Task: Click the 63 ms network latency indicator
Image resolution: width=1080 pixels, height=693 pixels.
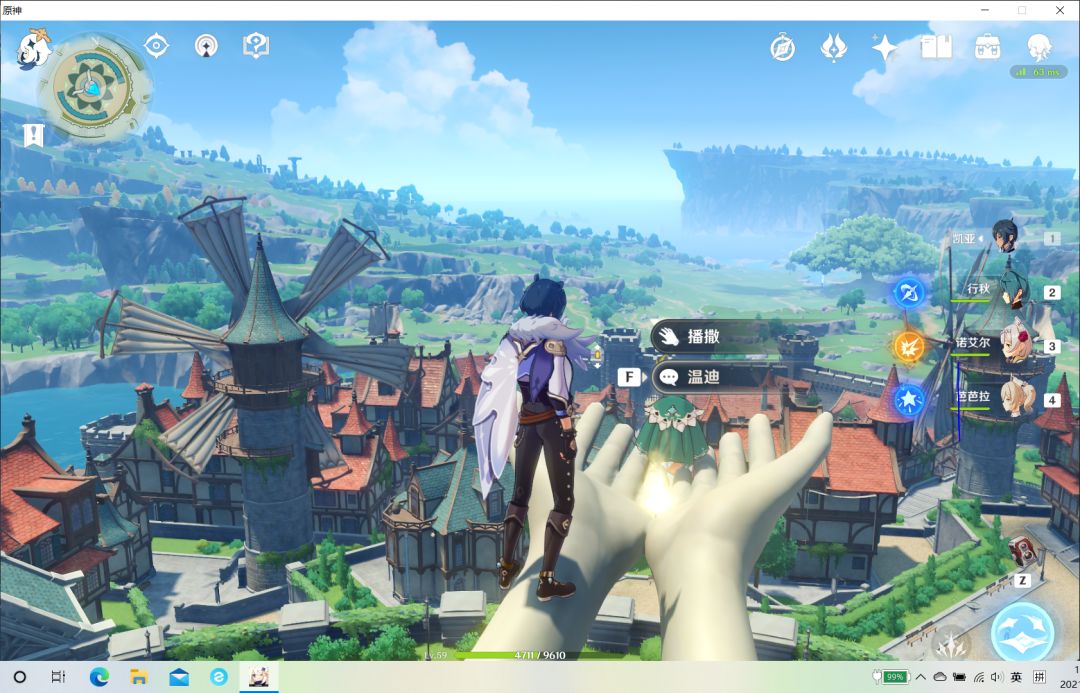Action: click(x=1039, y=72)
